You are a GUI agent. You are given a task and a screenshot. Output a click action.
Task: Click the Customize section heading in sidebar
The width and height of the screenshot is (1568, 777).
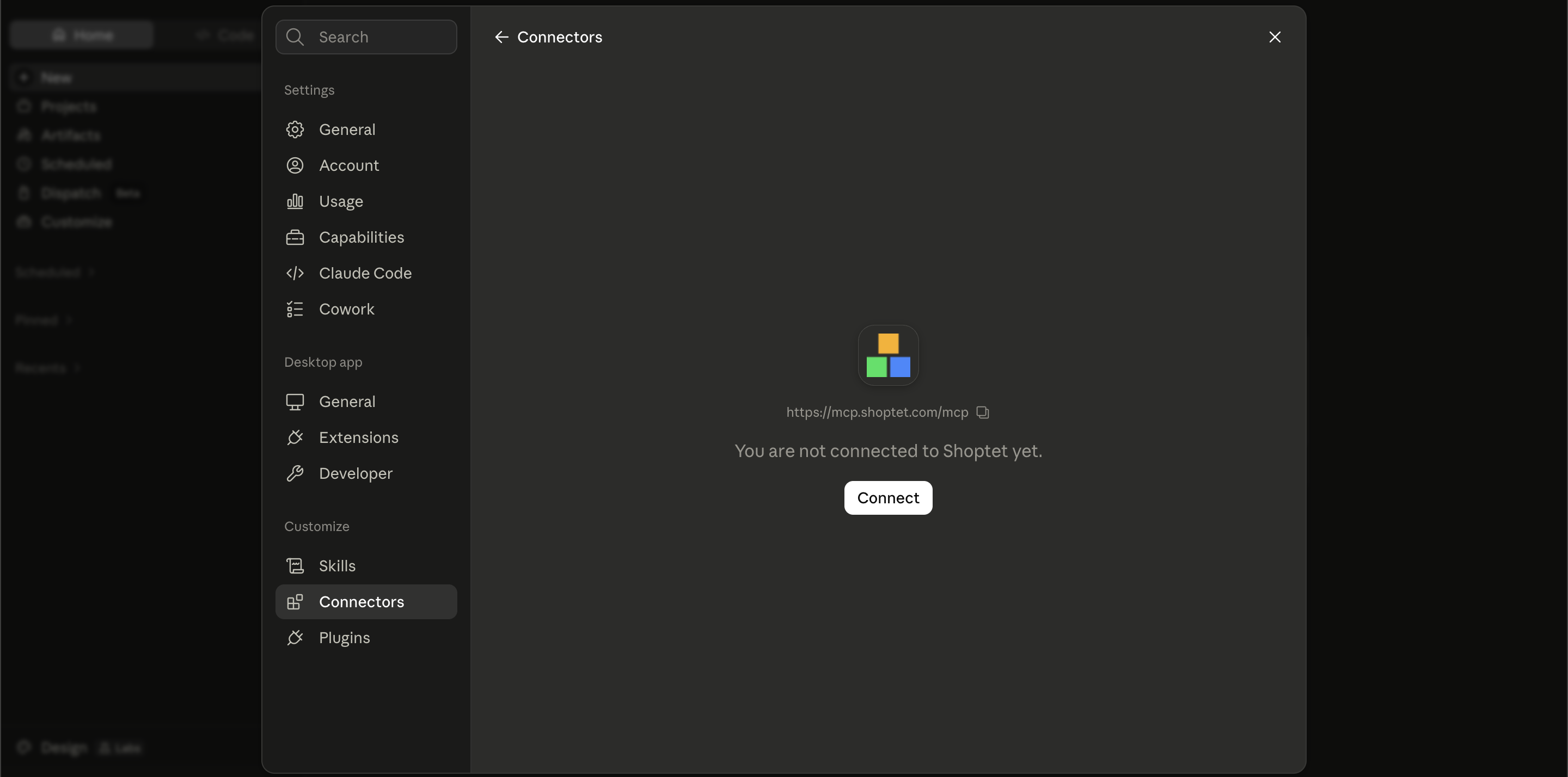316,526
